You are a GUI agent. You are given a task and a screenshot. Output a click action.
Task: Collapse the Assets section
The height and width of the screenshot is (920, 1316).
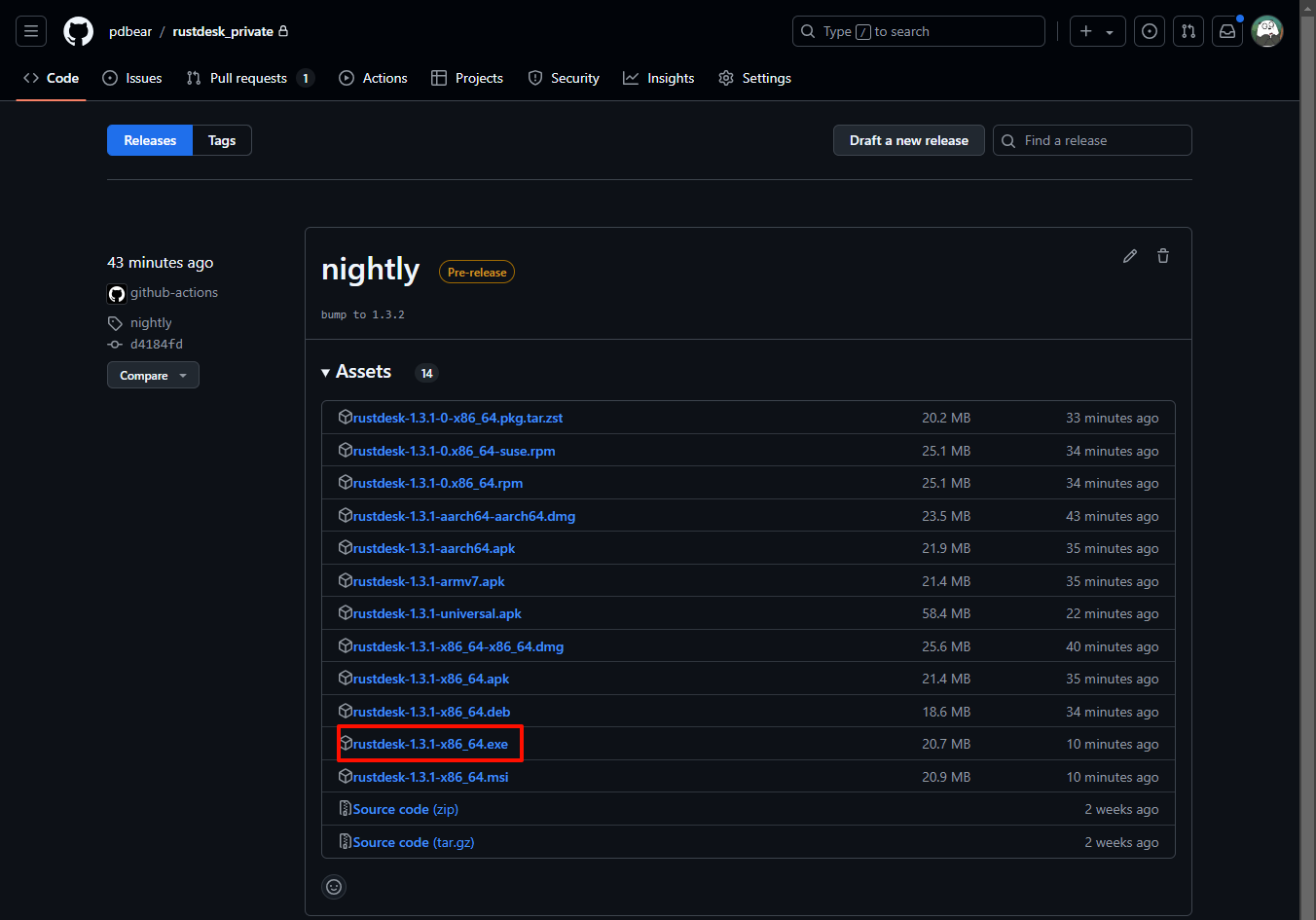tap(356, 372)
